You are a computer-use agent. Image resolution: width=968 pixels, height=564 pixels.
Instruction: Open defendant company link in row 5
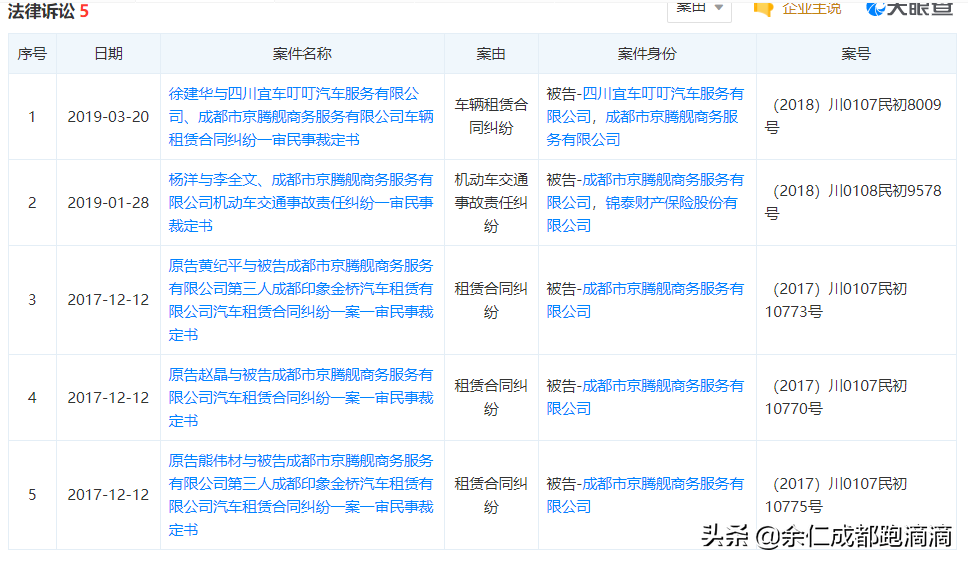(645, 496)
